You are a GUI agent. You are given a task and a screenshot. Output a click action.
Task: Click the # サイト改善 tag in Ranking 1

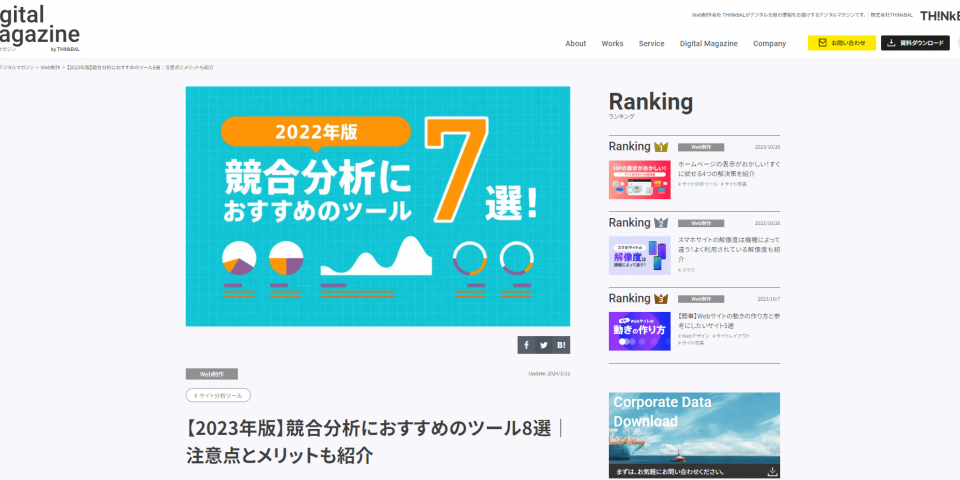point(733,184)
